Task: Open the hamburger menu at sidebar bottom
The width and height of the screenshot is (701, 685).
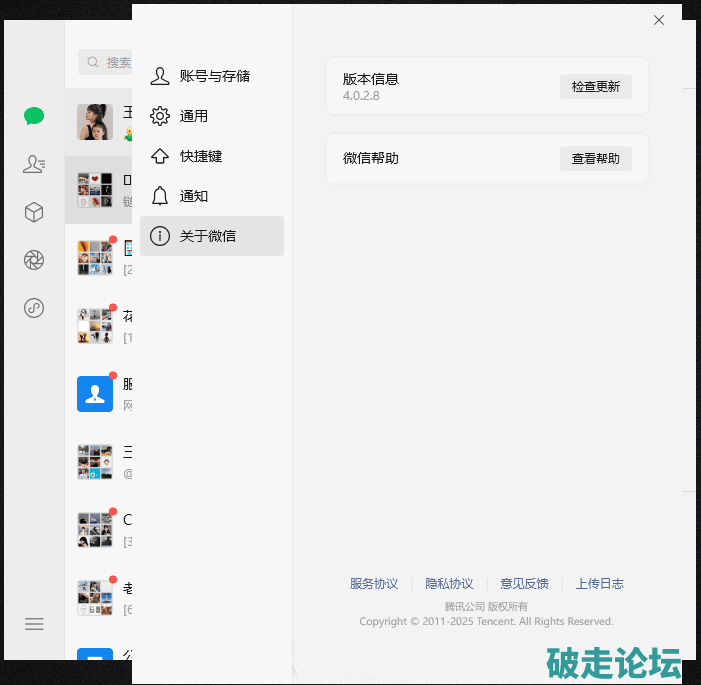Action: point(34,624)
